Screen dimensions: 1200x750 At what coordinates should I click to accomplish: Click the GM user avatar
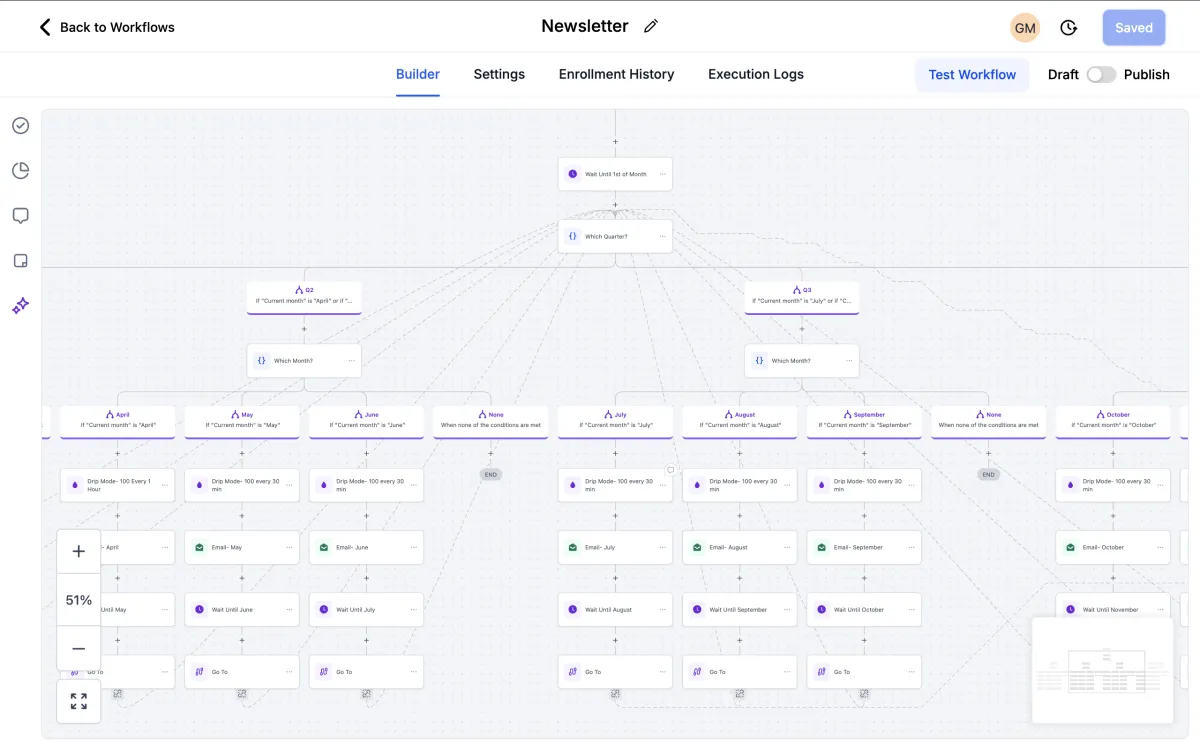pyautogui.click(x=1025, y=28)
